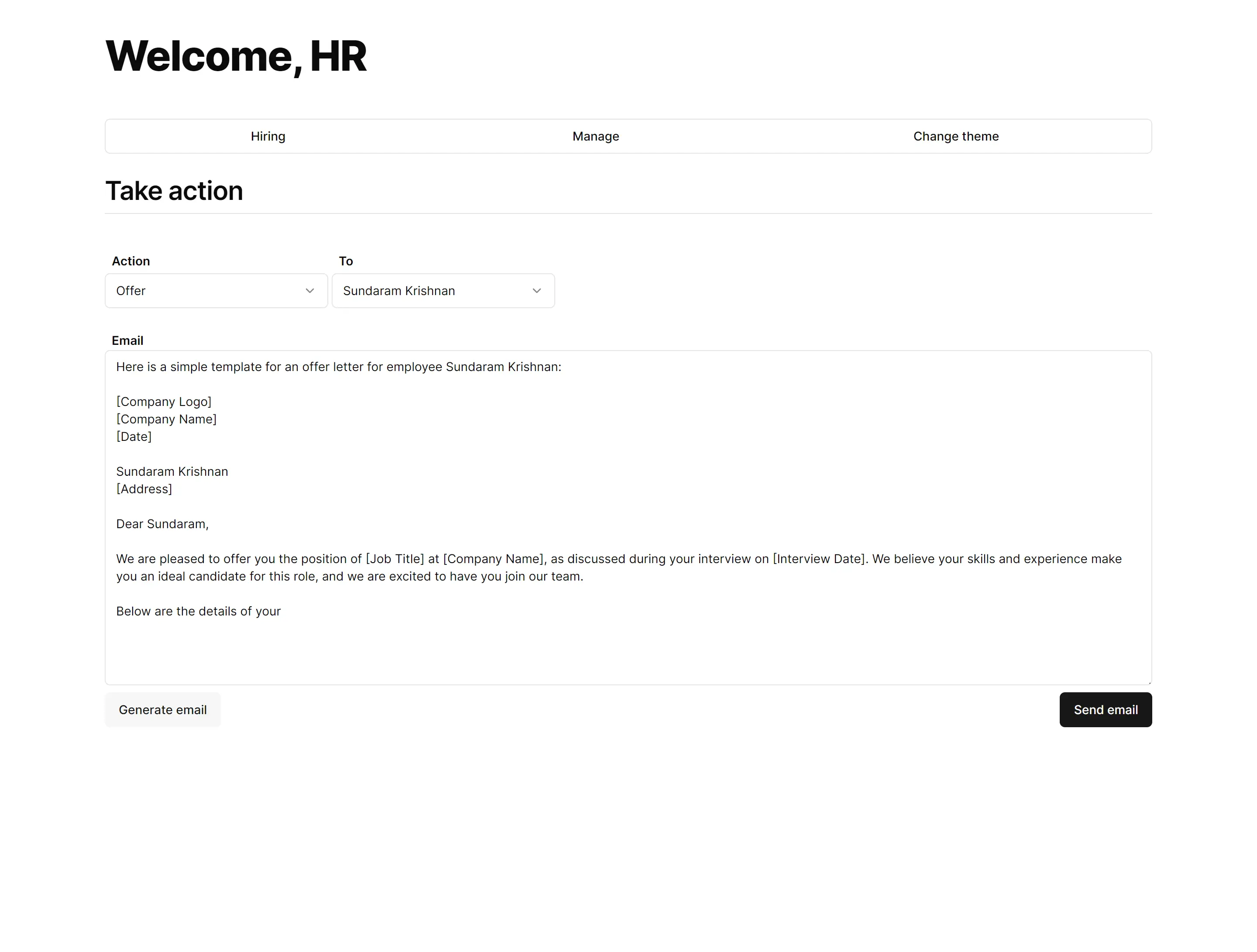The height and width of the screenshot is (952, 1257).
Task: Switch to the Manage tab
Action: 595,137
